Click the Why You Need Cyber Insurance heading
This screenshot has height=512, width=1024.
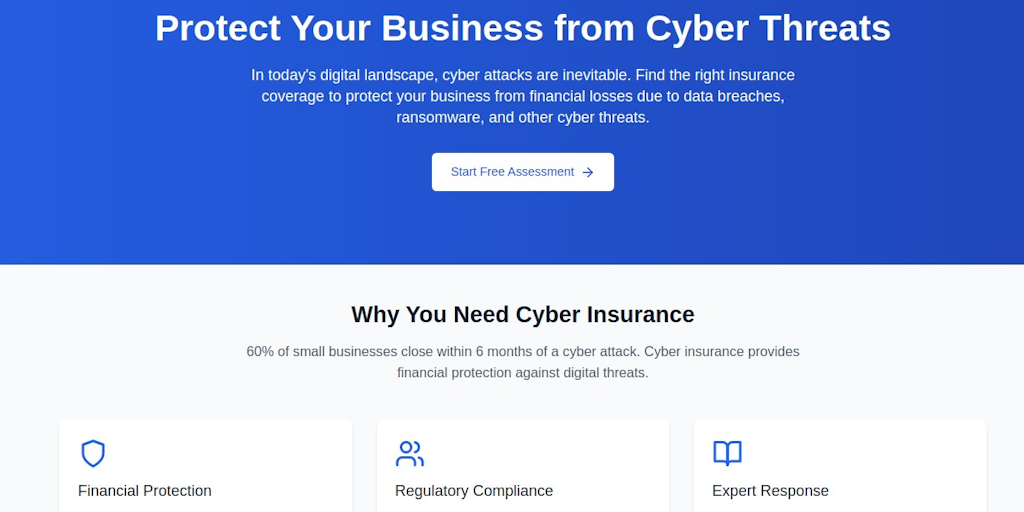tap(522, 314)
